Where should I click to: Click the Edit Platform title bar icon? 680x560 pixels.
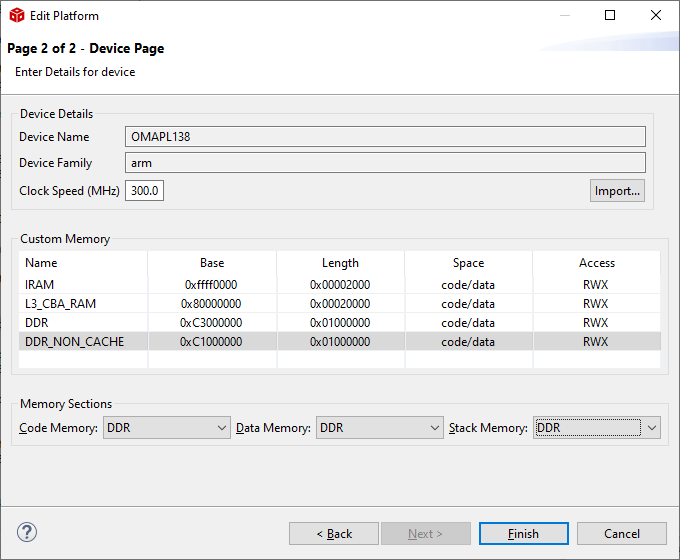coord(16,16)
